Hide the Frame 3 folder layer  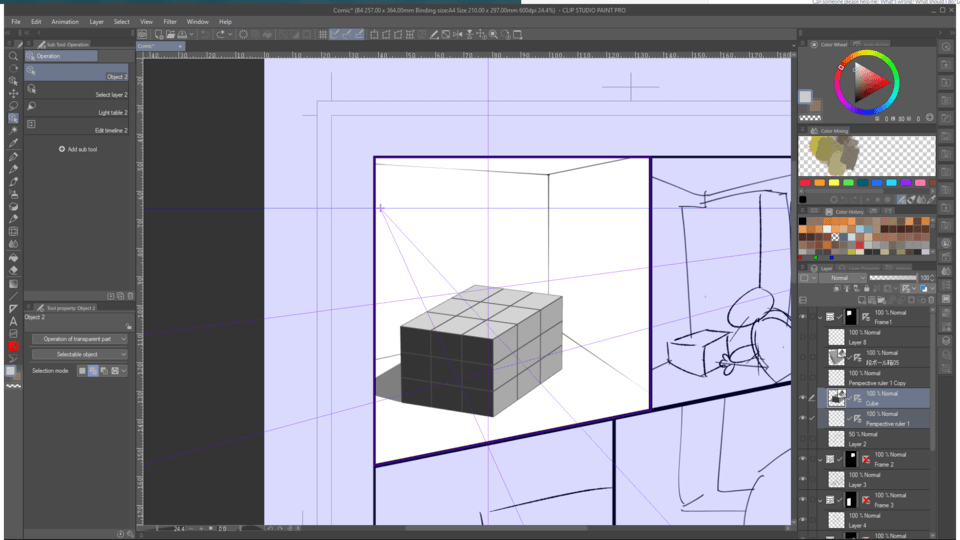(x=803, y=500)
